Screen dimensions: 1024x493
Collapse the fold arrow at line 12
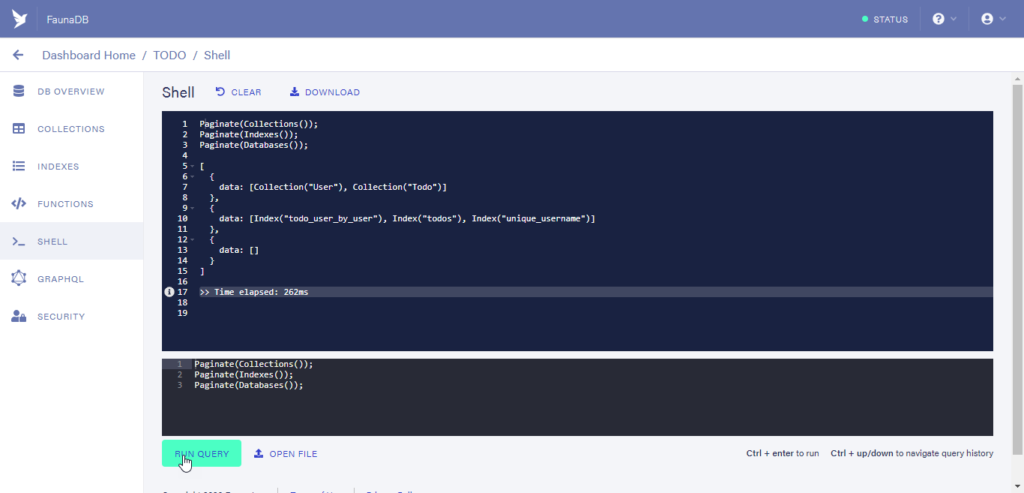click(x=193, y=240)
